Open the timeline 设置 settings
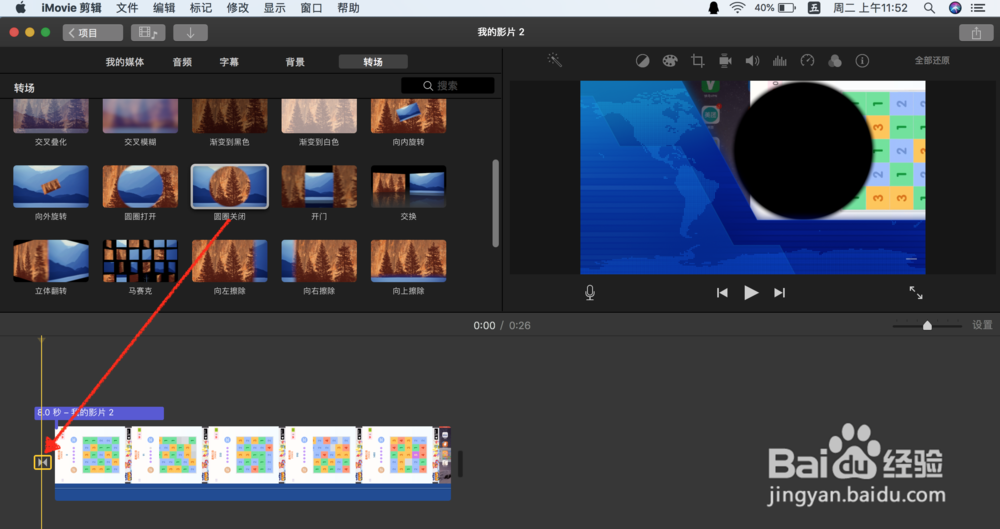The image size is (1000, 529). pos(982,325)
